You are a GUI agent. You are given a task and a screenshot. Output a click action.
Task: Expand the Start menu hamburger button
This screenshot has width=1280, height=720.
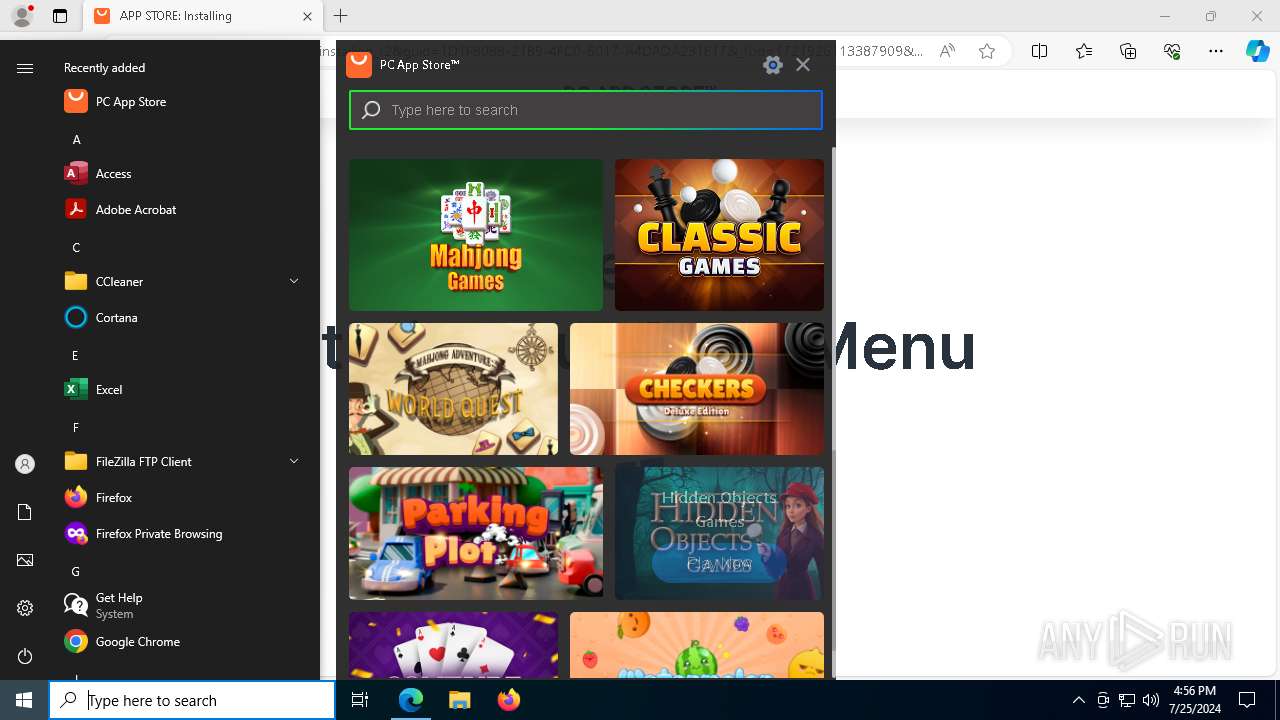coord(25,68)
